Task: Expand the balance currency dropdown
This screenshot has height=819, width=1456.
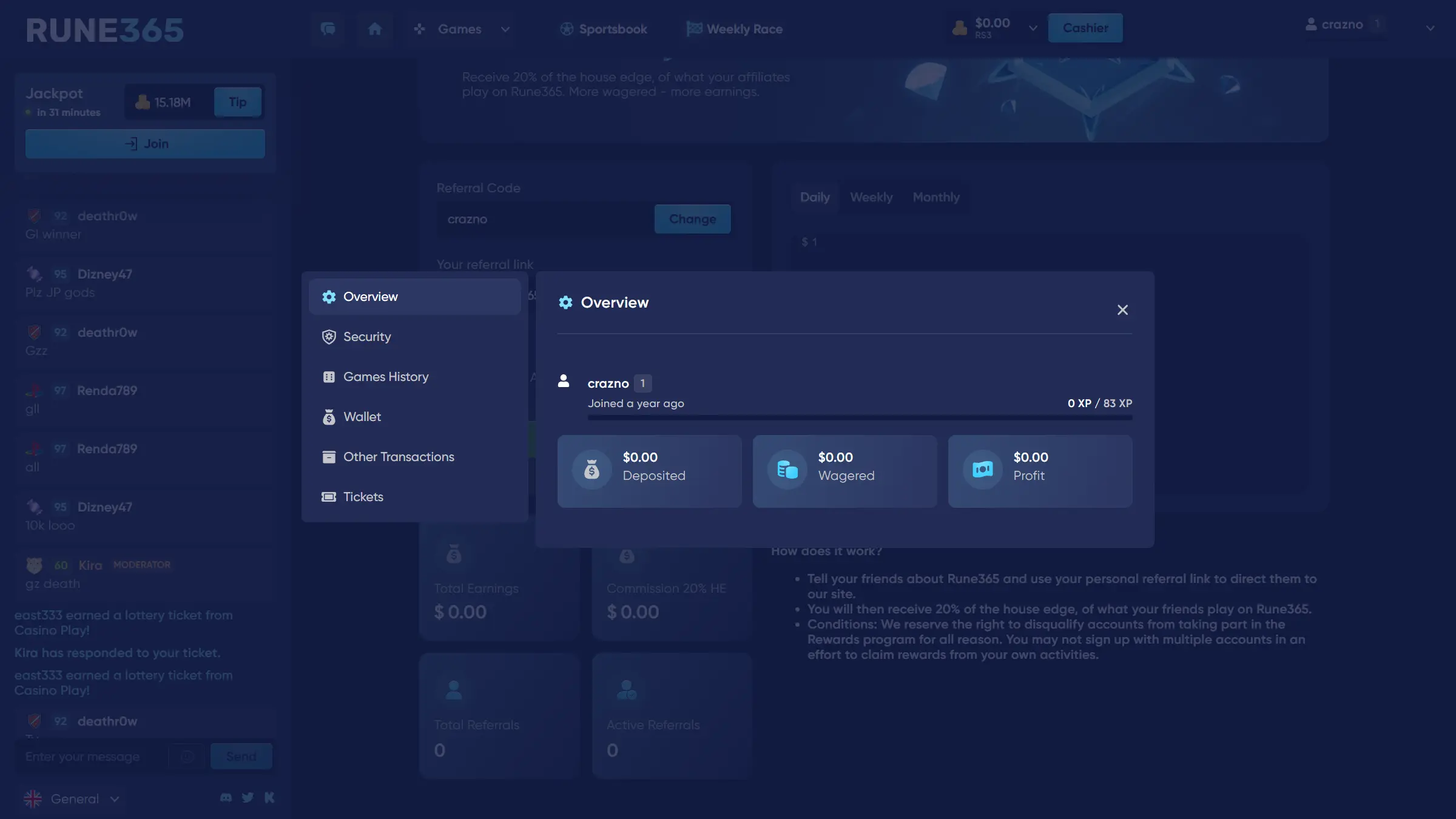Action: pyautogui.click(x=1033, y=28)
